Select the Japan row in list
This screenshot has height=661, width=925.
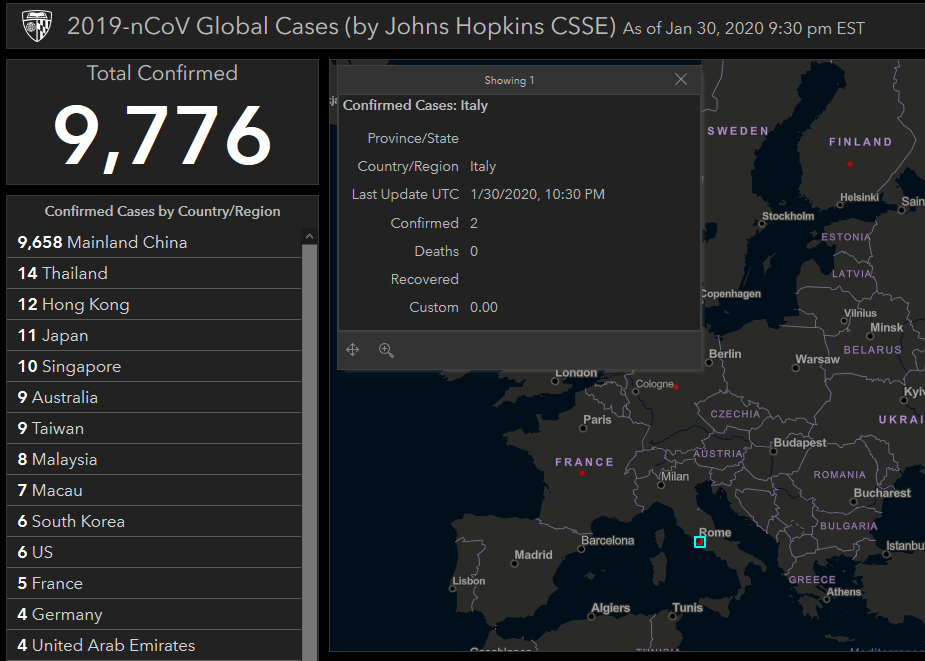[x=154, y=335]
